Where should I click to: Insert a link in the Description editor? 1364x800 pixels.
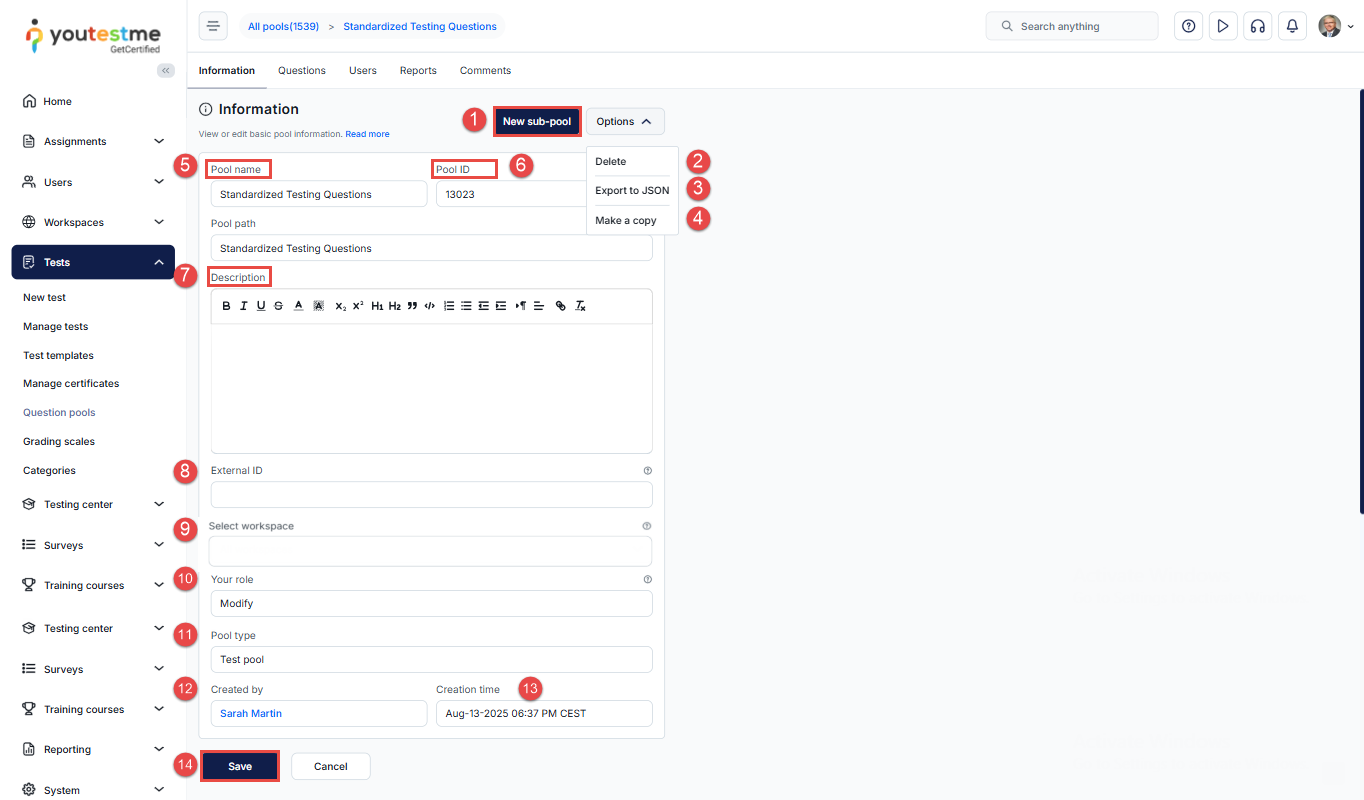coord(560,306)
